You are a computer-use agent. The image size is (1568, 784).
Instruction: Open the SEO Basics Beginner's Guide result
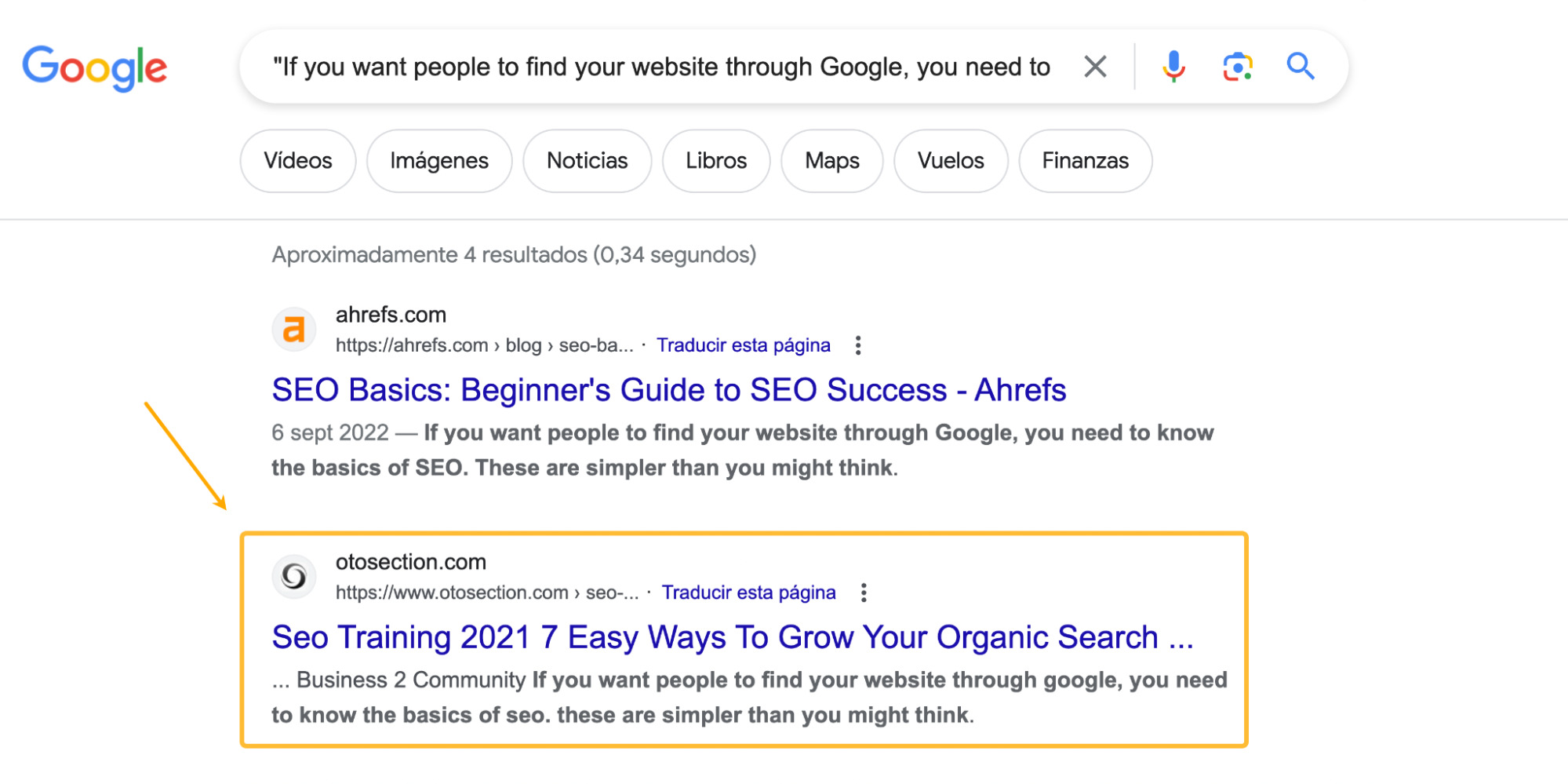click(668, 390)
